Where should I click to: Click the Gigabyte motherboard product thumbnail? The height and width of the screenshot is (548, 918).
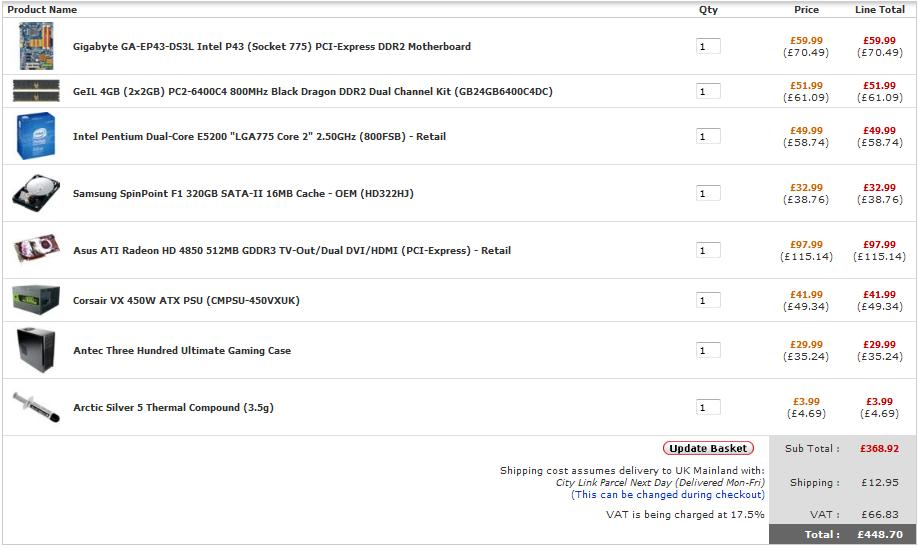(x=36, y=46)
